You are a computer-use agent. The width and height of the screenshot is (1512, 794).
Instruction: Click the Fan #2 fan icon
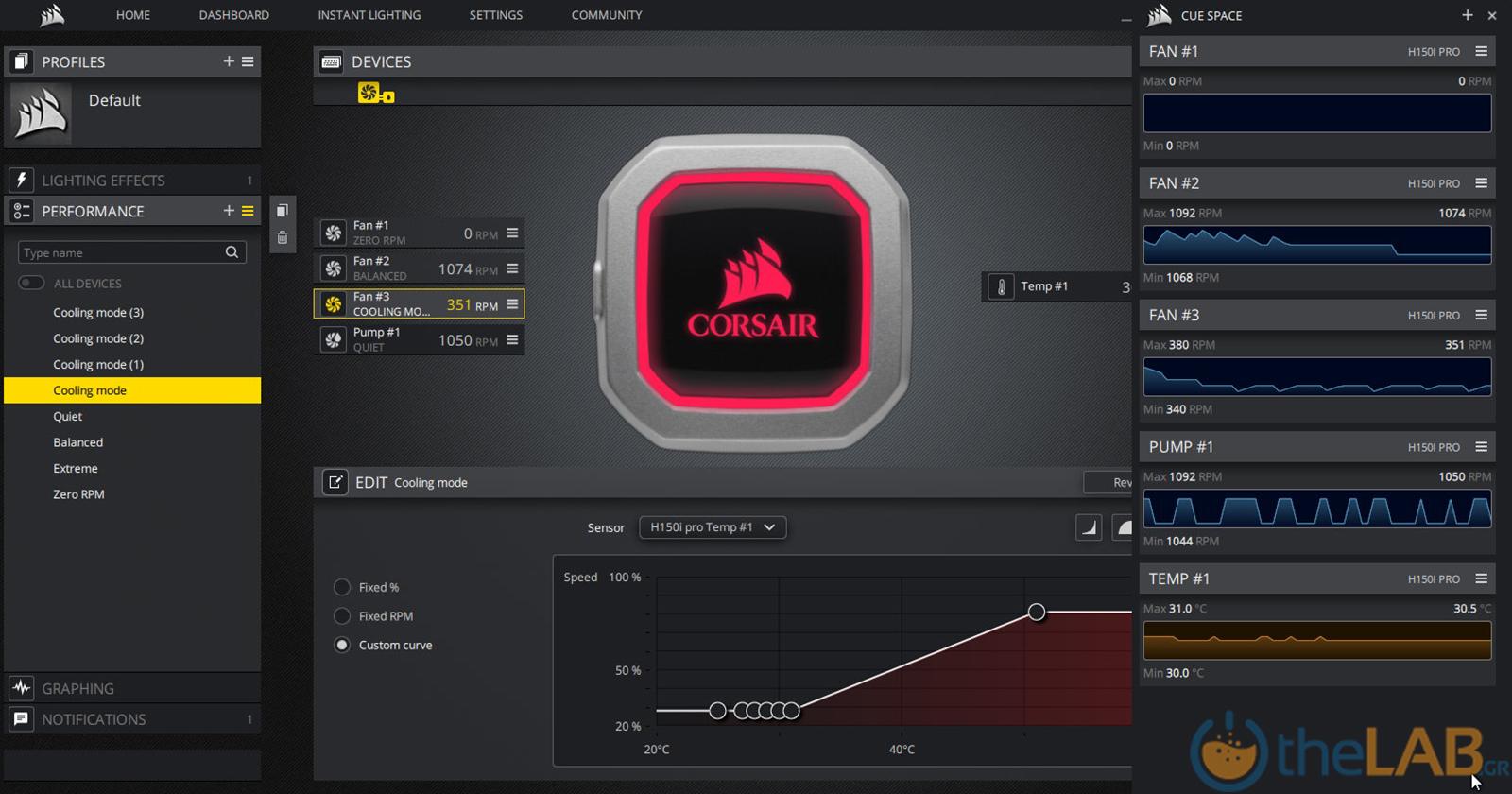tap(333, 268)
